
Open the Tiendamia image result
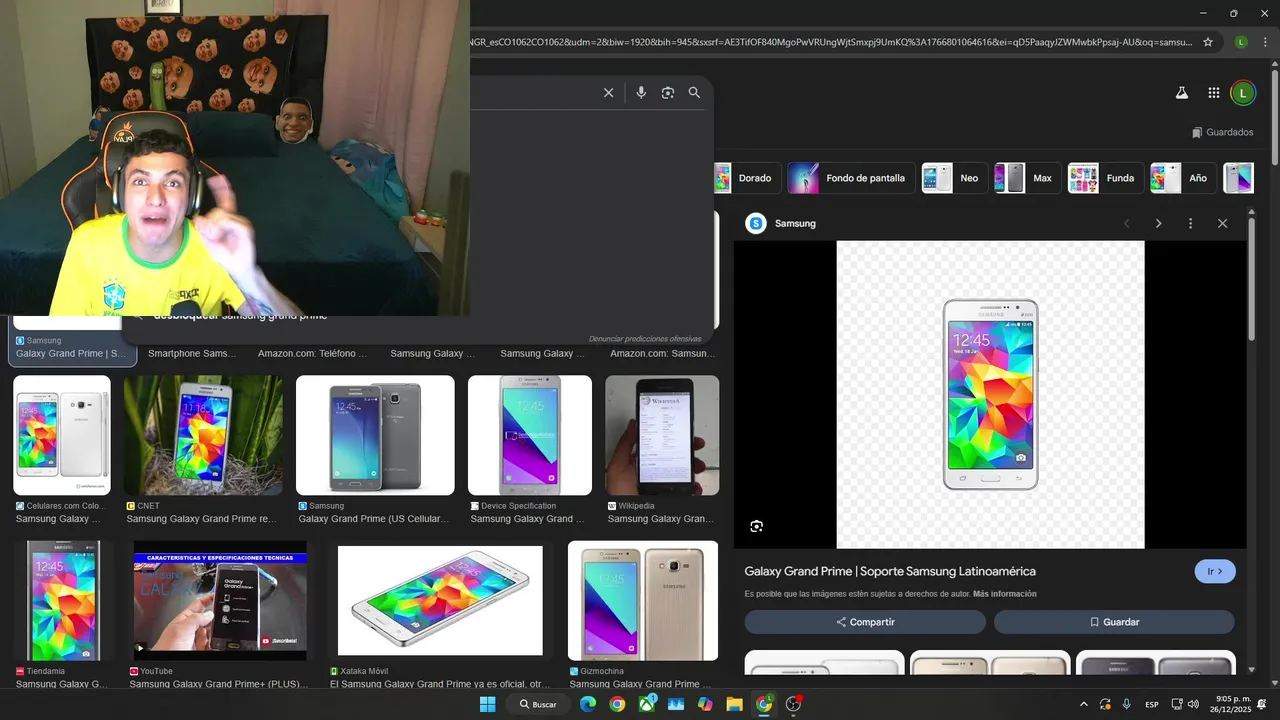coord(64,601)
